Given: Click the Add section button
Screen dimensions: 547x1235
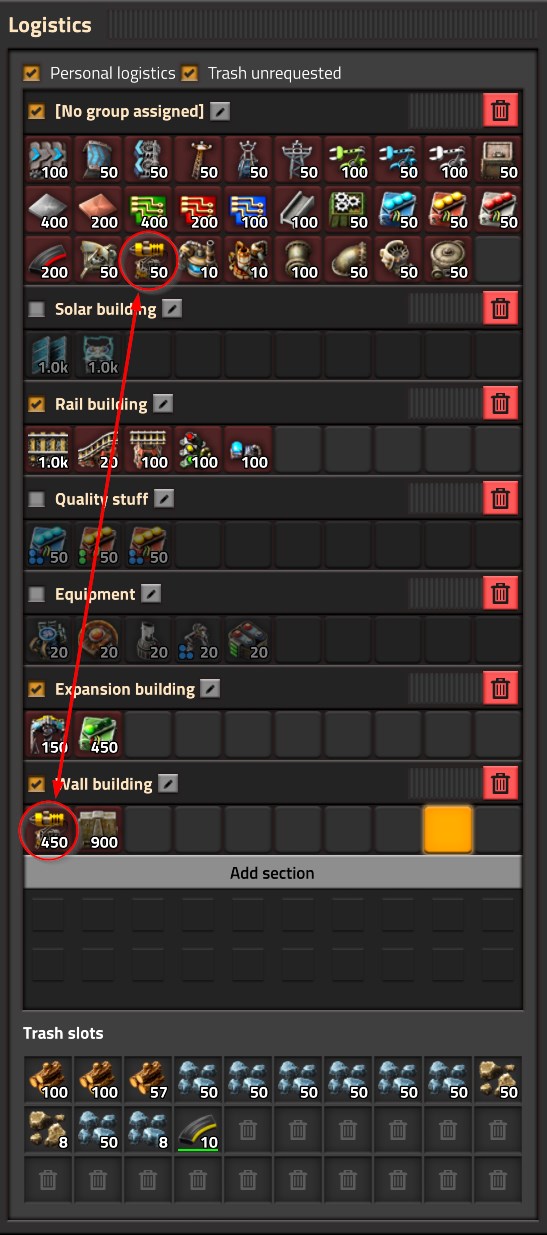Looking at the screenshot, I should click(x=272, y=873).
